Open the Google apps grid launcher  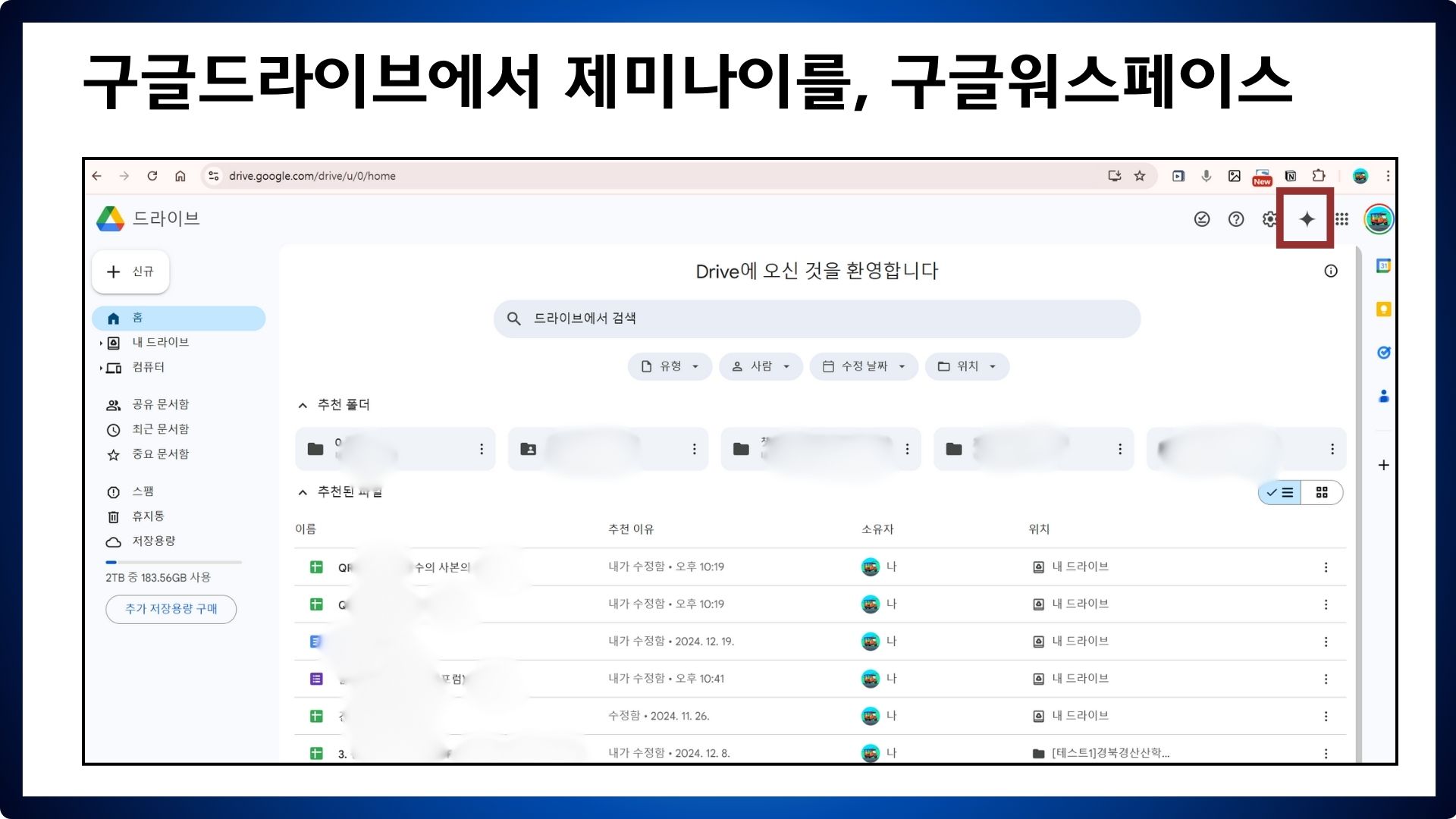pyautogui.click(x=1341, y=219)
